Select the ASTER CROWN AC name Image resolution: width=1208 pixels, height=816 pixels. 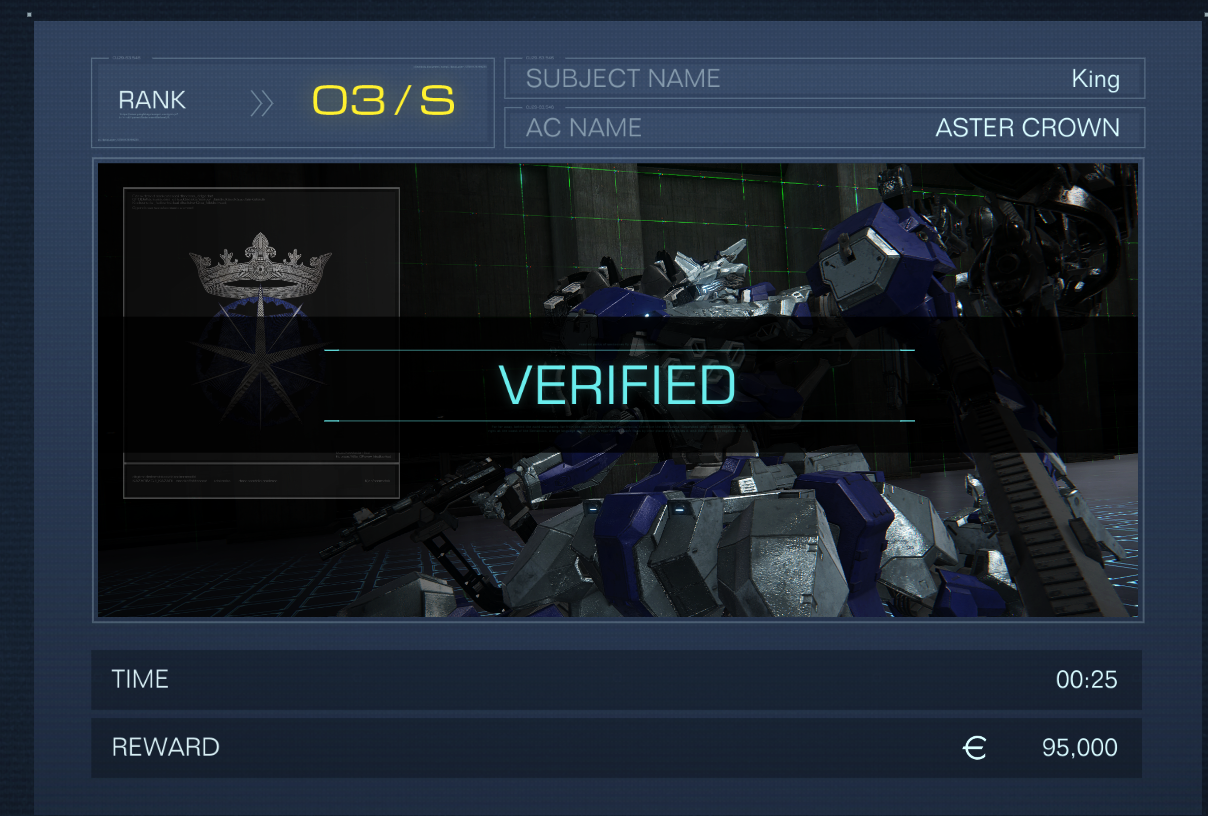coord(1028,128)
